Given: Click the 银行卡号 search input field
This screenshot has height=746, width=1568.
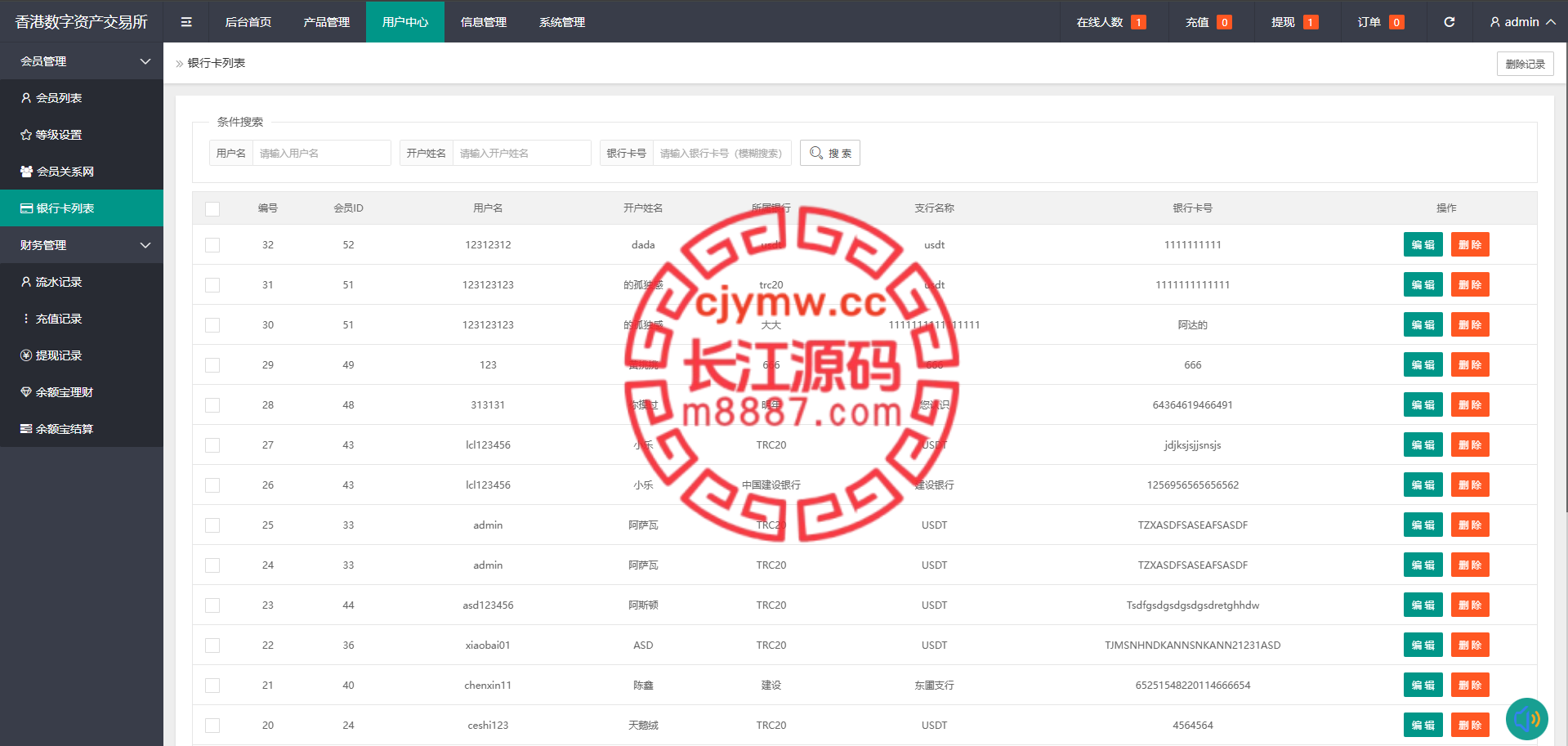Looking at the screenshot, I should coord(722,153).
